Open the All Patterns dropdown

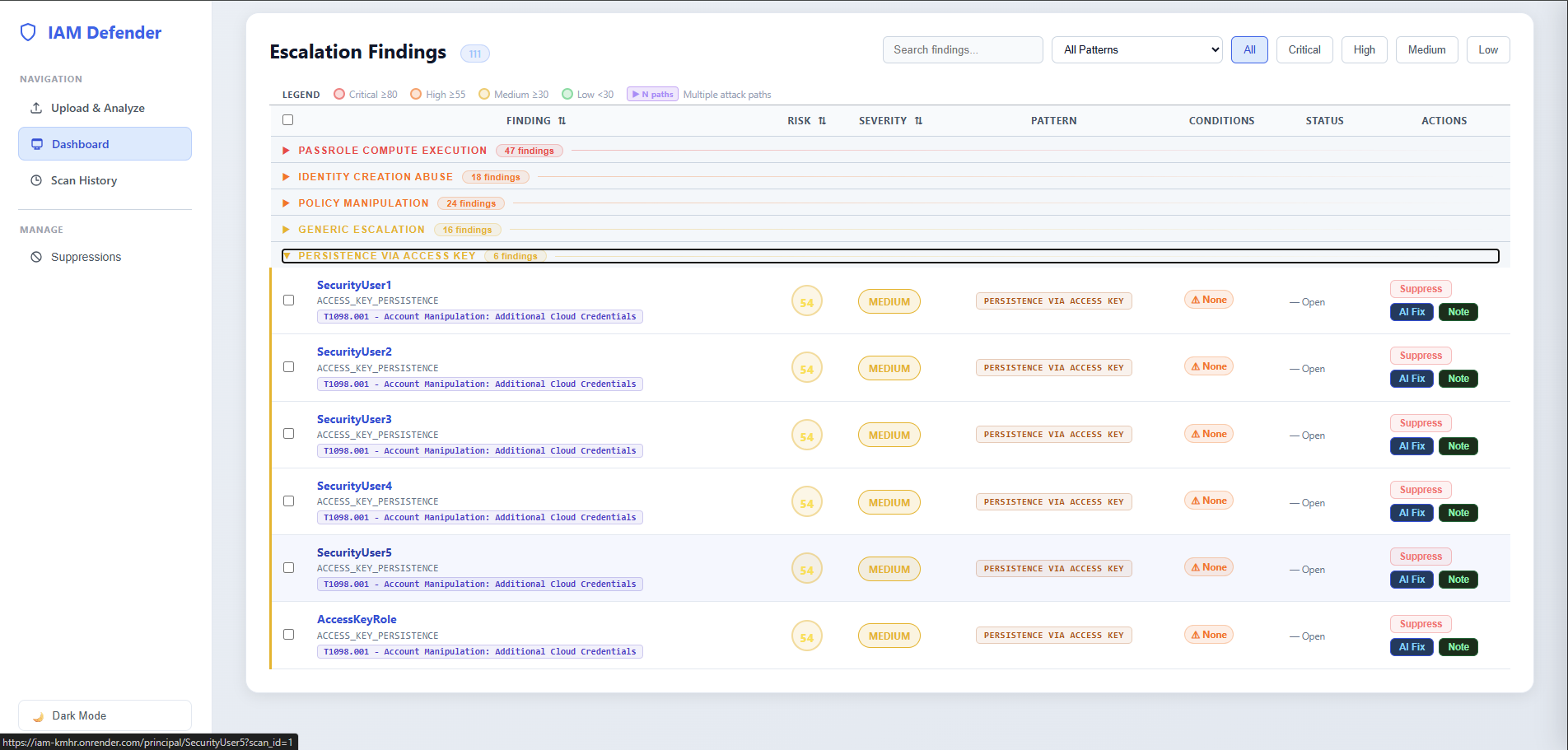(x=1136, y=50)
